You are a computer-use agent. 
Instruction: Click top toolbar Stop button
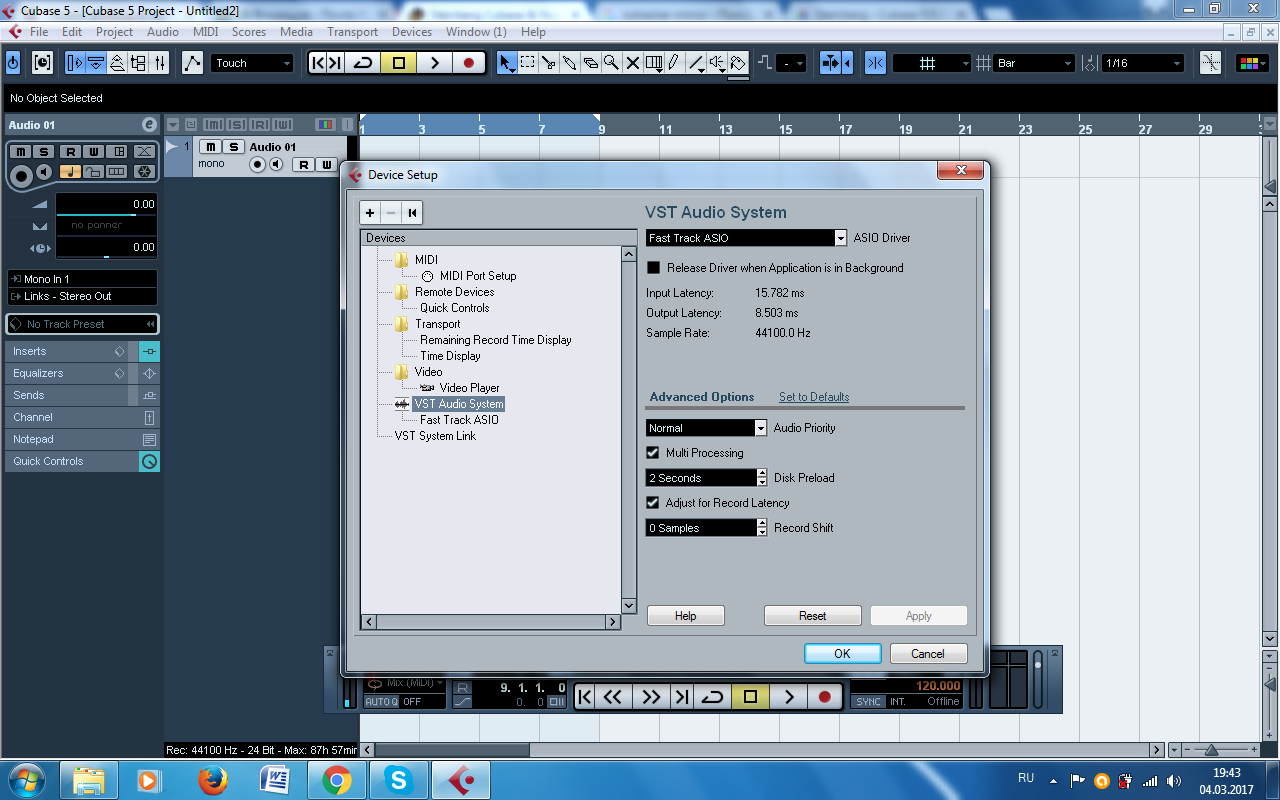(399, 63)
